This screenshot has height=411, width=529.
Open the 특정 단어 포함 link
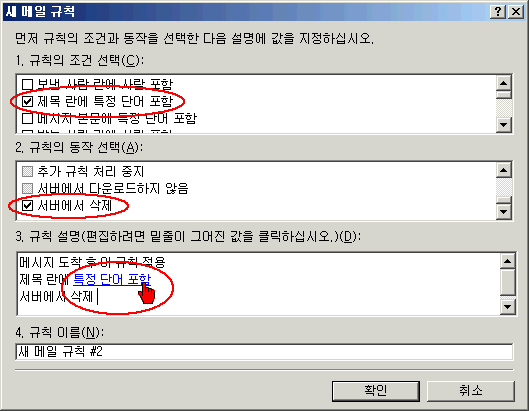[x=112, y=279]
